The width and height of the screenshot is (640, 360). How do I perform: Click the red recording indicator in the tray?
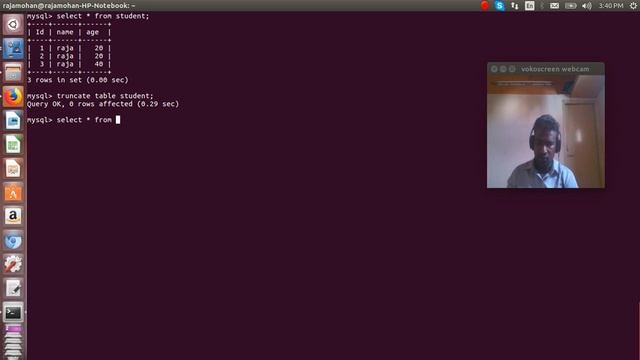click(x=484, y=5)
